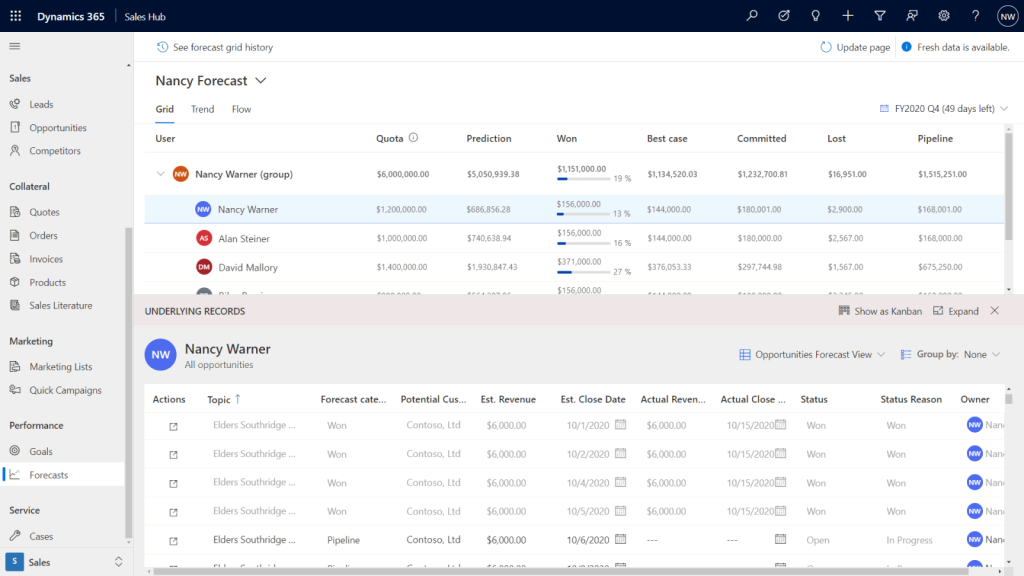Collapse the Nancy Warner (group) row

coord(161,174)
